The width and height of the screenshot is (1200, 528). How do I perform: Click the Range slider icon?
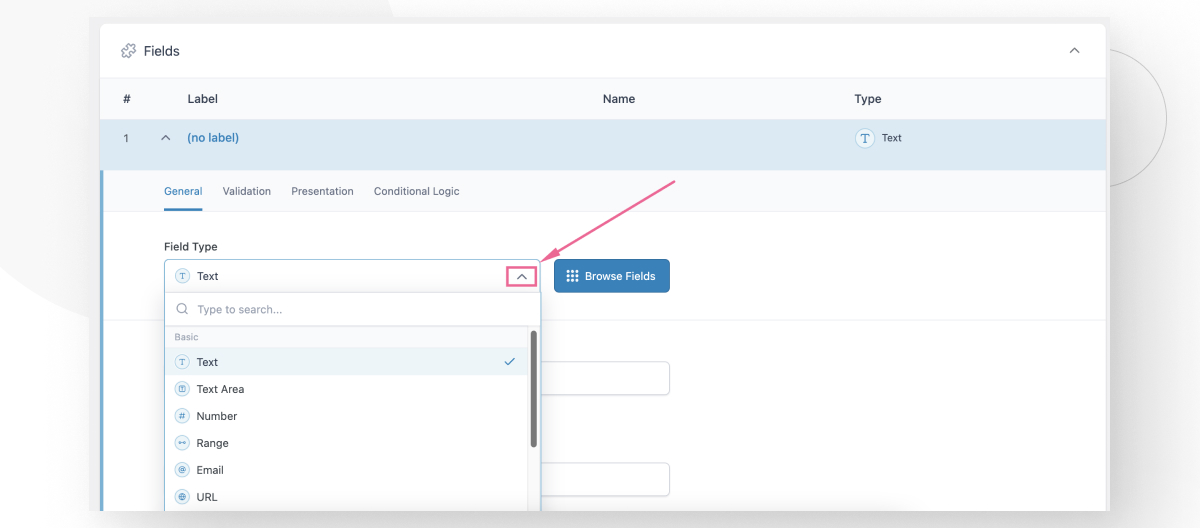pyautogui.click(x=182, y=443)
